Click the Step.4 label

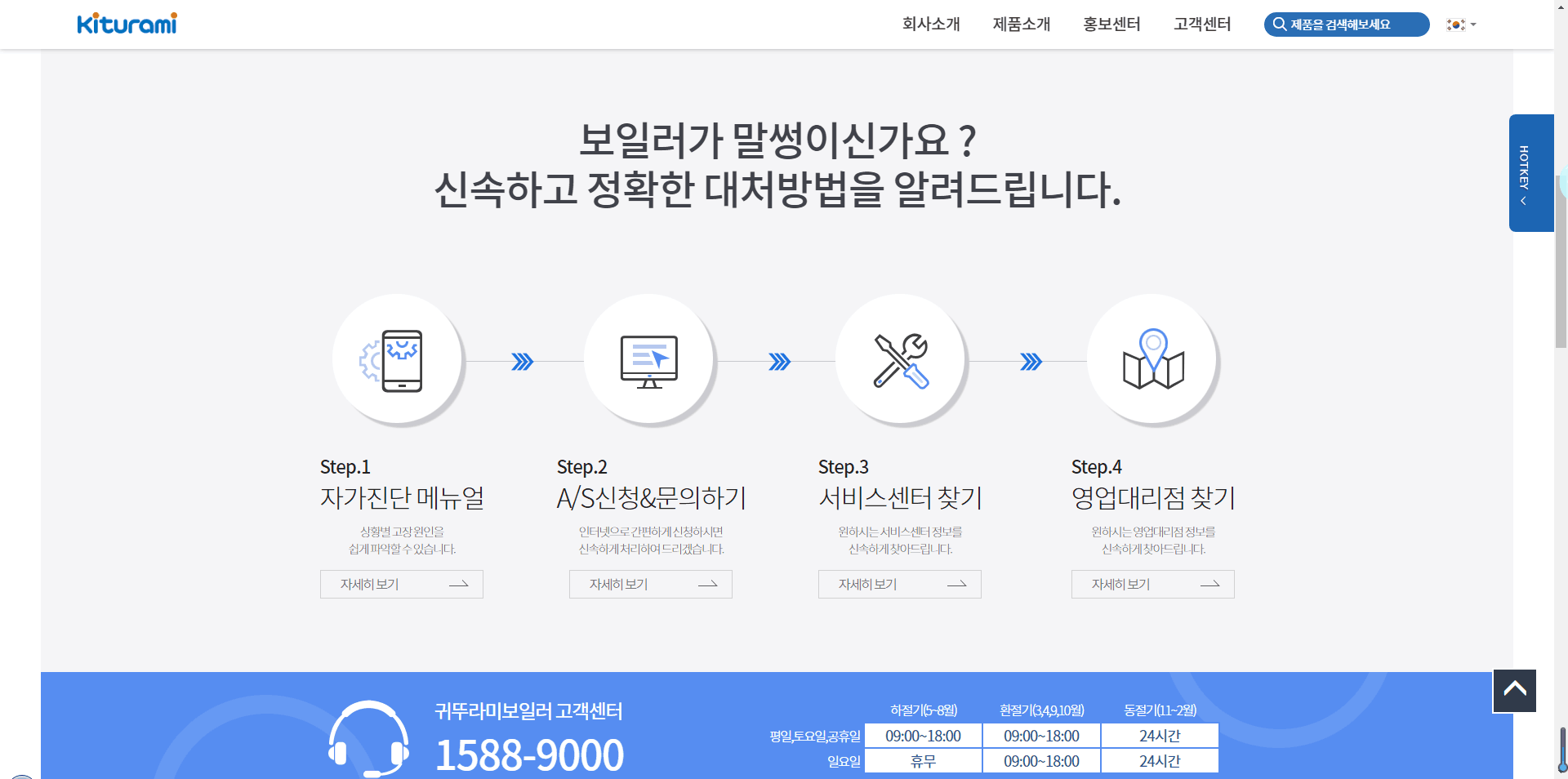tap(1097, 467)
